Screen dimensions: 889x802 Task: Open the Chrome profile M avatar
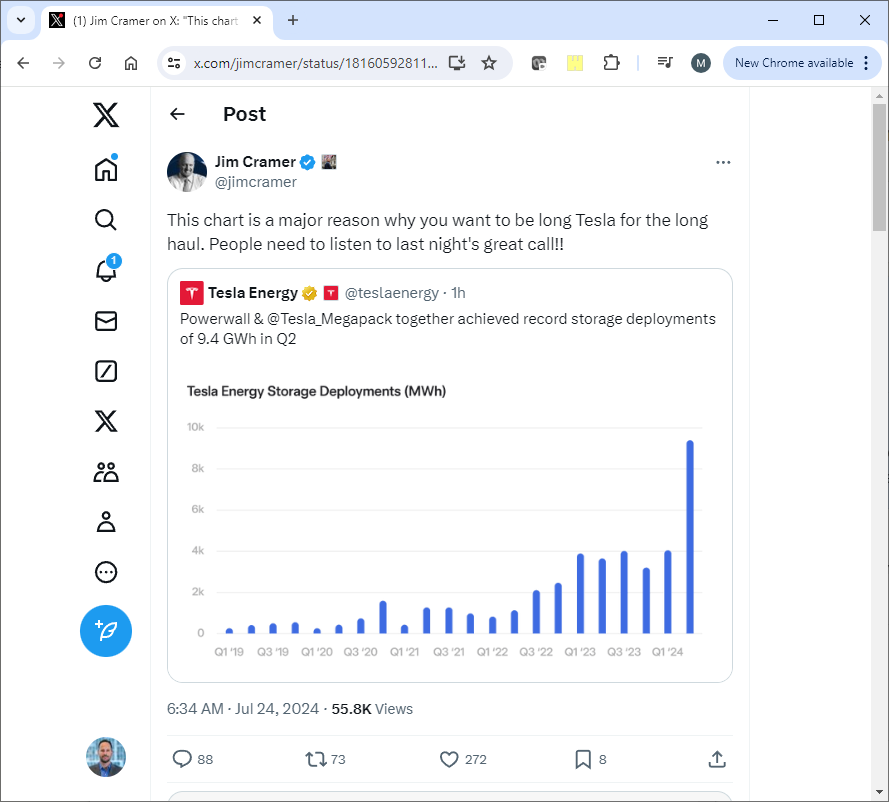pyautogui.click(x=701, y=63)
